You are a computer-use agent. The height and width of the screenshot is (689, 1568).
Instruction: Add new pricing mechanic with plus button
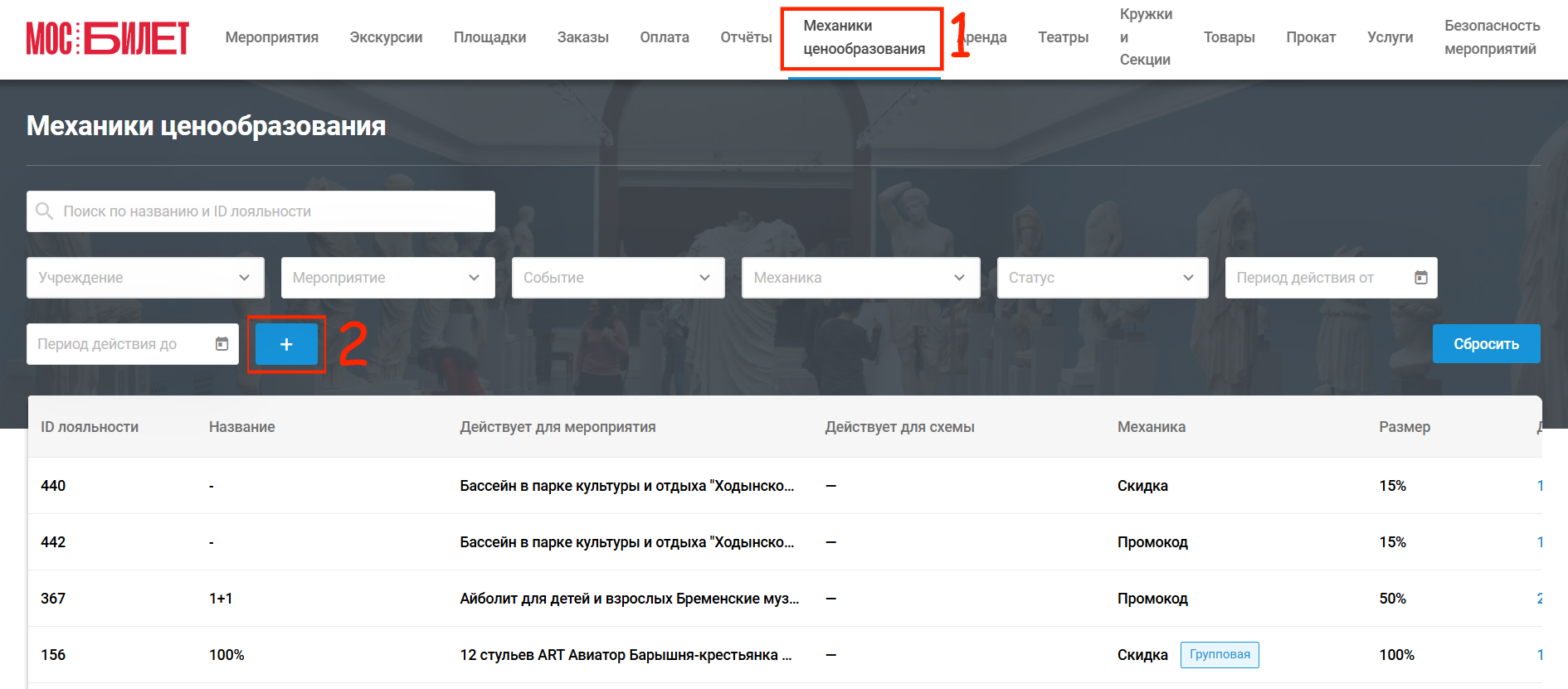[286, 344]
